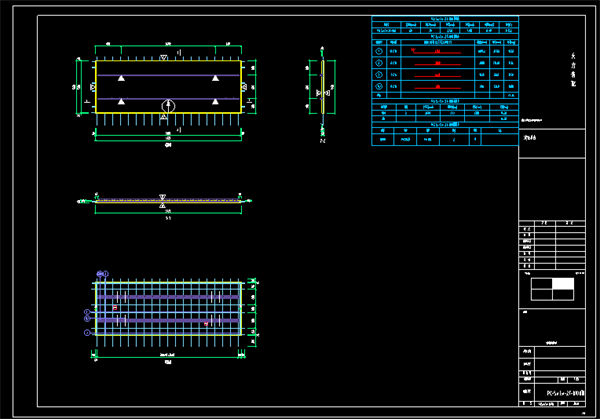Select the triangle marker on plan's left edge
The width and height of the screenshot is (600, 419).
92,87
